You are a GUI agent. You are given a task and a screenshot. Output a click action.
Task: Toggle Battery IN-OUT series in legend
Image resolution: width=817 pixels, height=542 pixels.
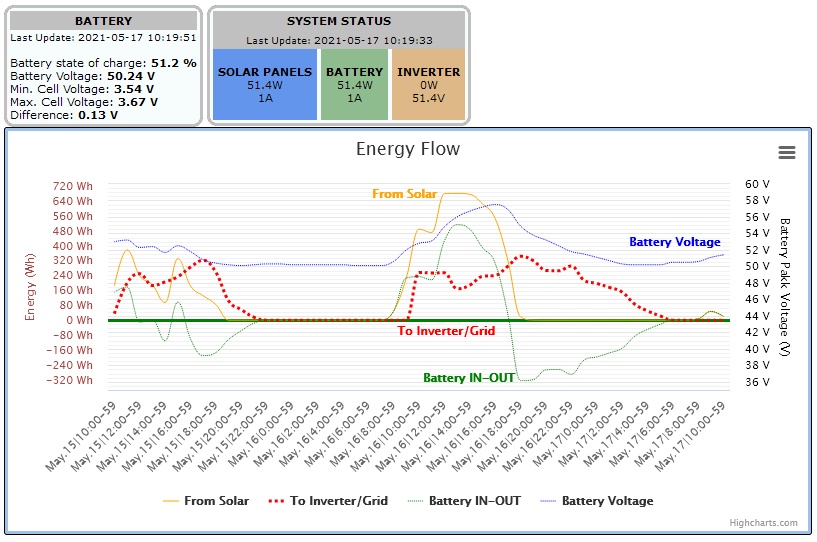[x=464, y=501]
